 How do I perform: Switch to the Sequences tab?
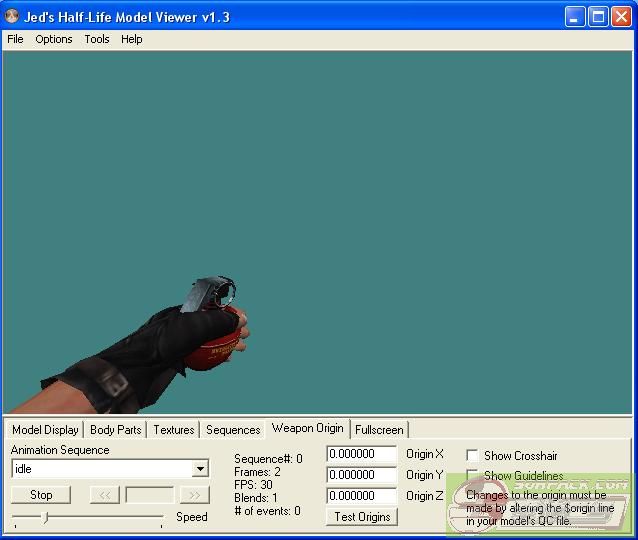tap(233, 430)
